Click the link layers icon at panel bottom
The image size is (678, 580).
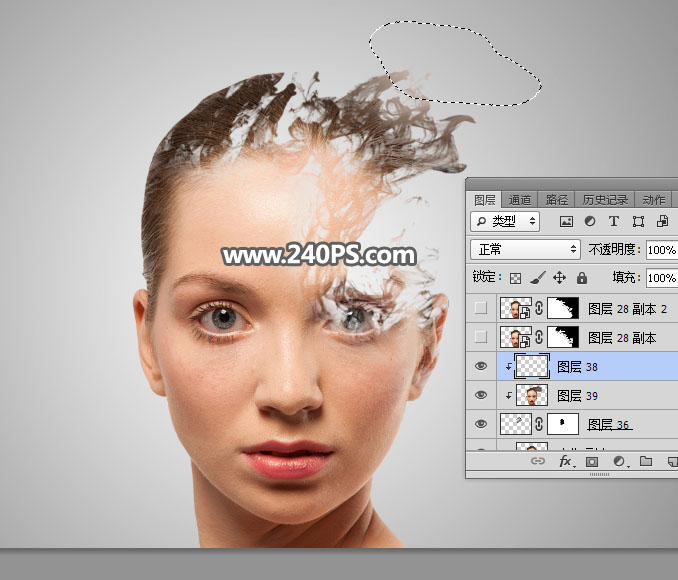click(537, 461)
